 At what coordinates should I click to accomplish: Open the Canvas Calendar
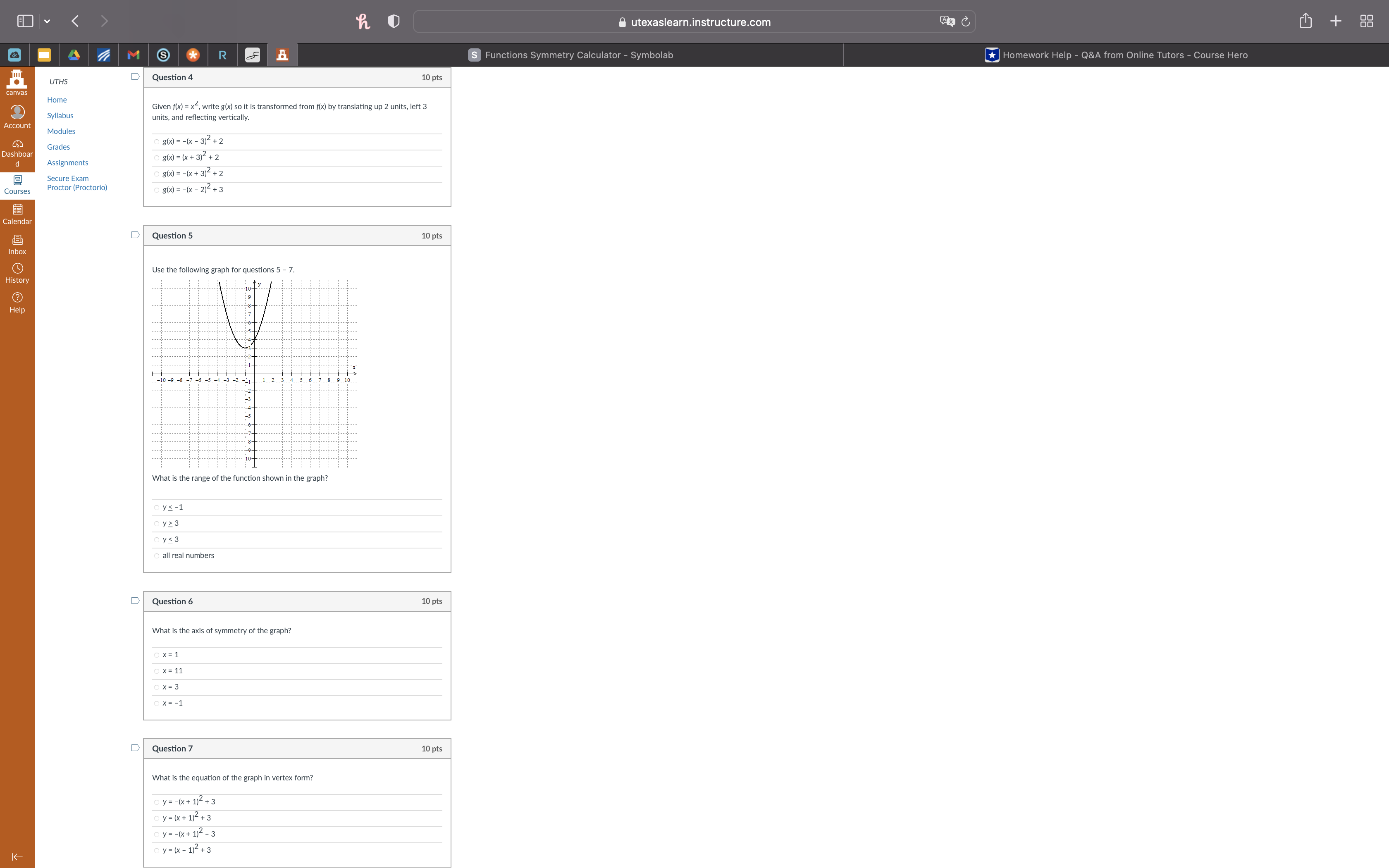17,214
